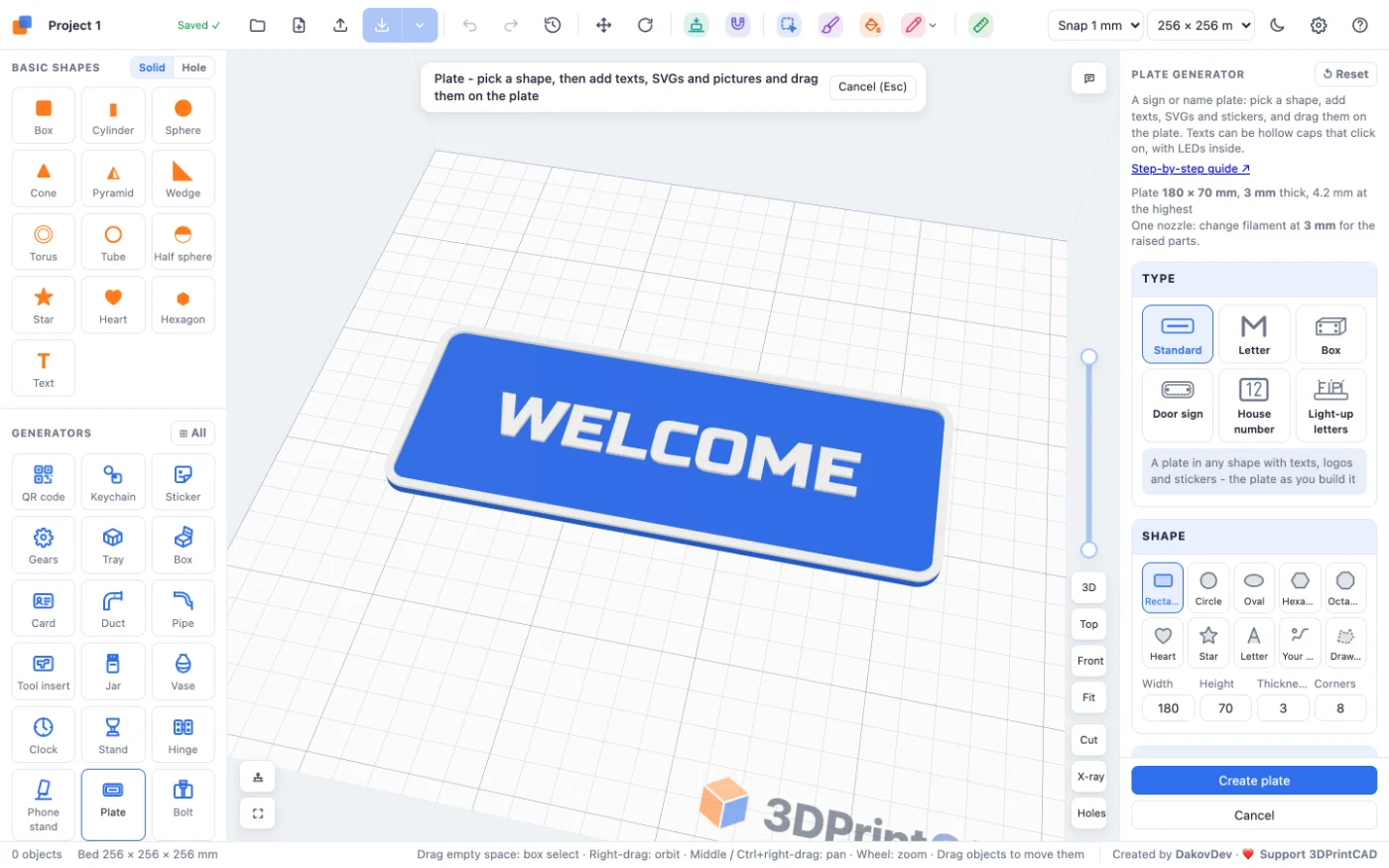This screenshot has width=1389, height=868.
Task: Click the top handle of vertical slider
Action: tap(1088, 357)
